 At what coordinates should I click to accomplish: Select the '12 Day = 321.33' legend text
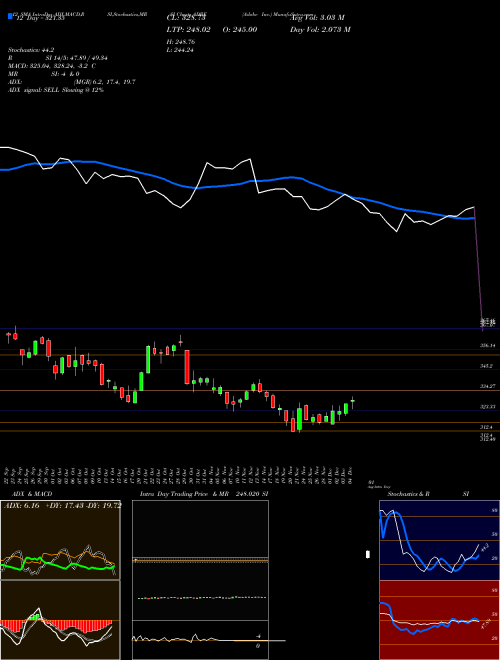(x=40, y=18)
